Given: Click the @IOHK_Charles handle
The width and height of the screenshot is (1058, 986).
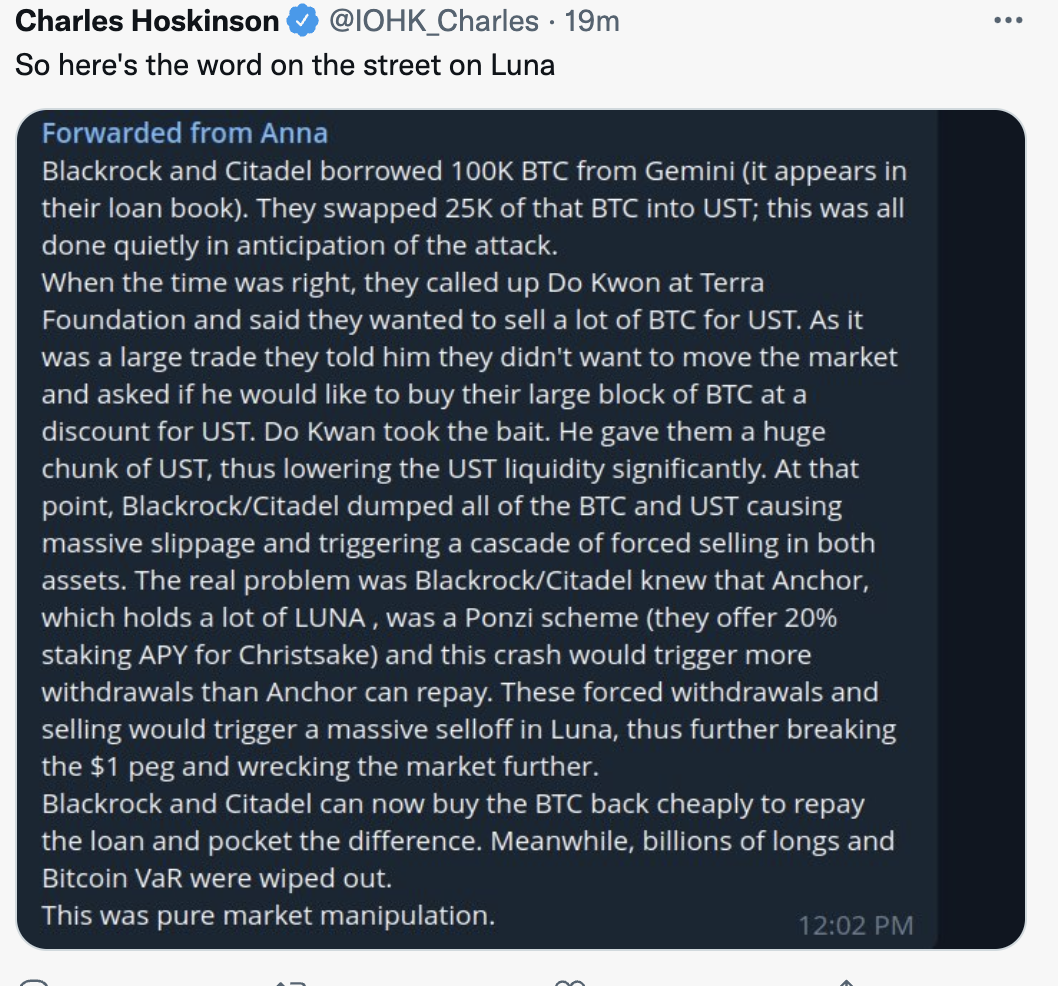Looking at the screenshot, I should coord(433,21).
